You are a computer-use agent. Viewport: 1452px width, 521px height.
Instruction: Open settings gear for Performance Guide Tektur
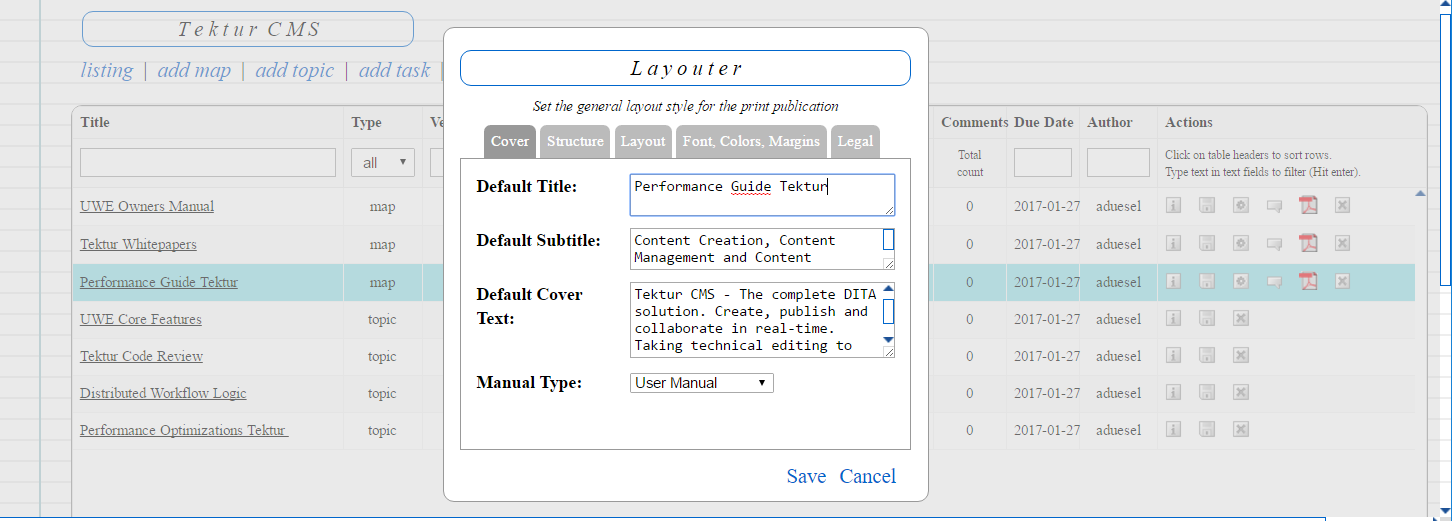click(1240, 282)
